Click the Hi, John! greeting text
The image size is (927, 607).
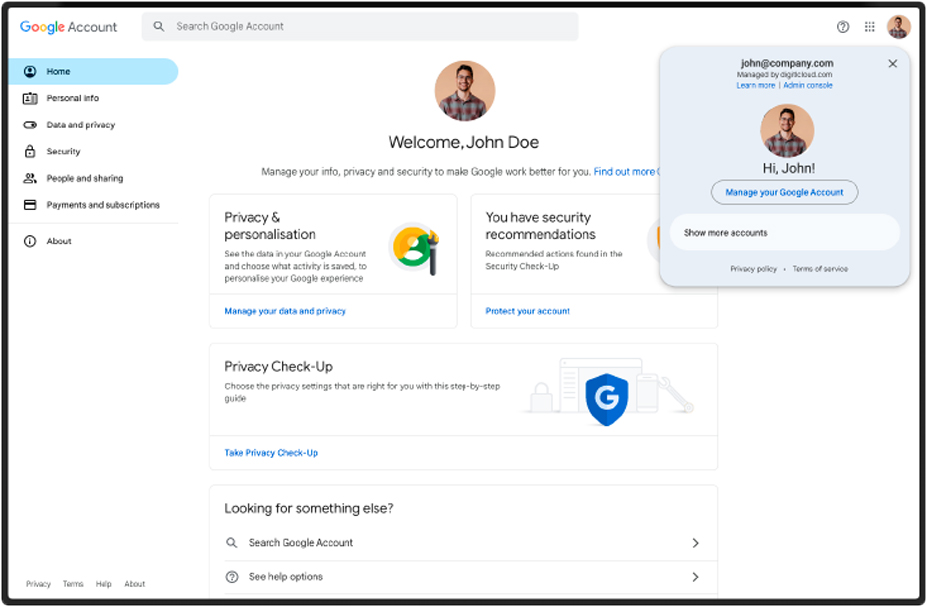[789, 168]
